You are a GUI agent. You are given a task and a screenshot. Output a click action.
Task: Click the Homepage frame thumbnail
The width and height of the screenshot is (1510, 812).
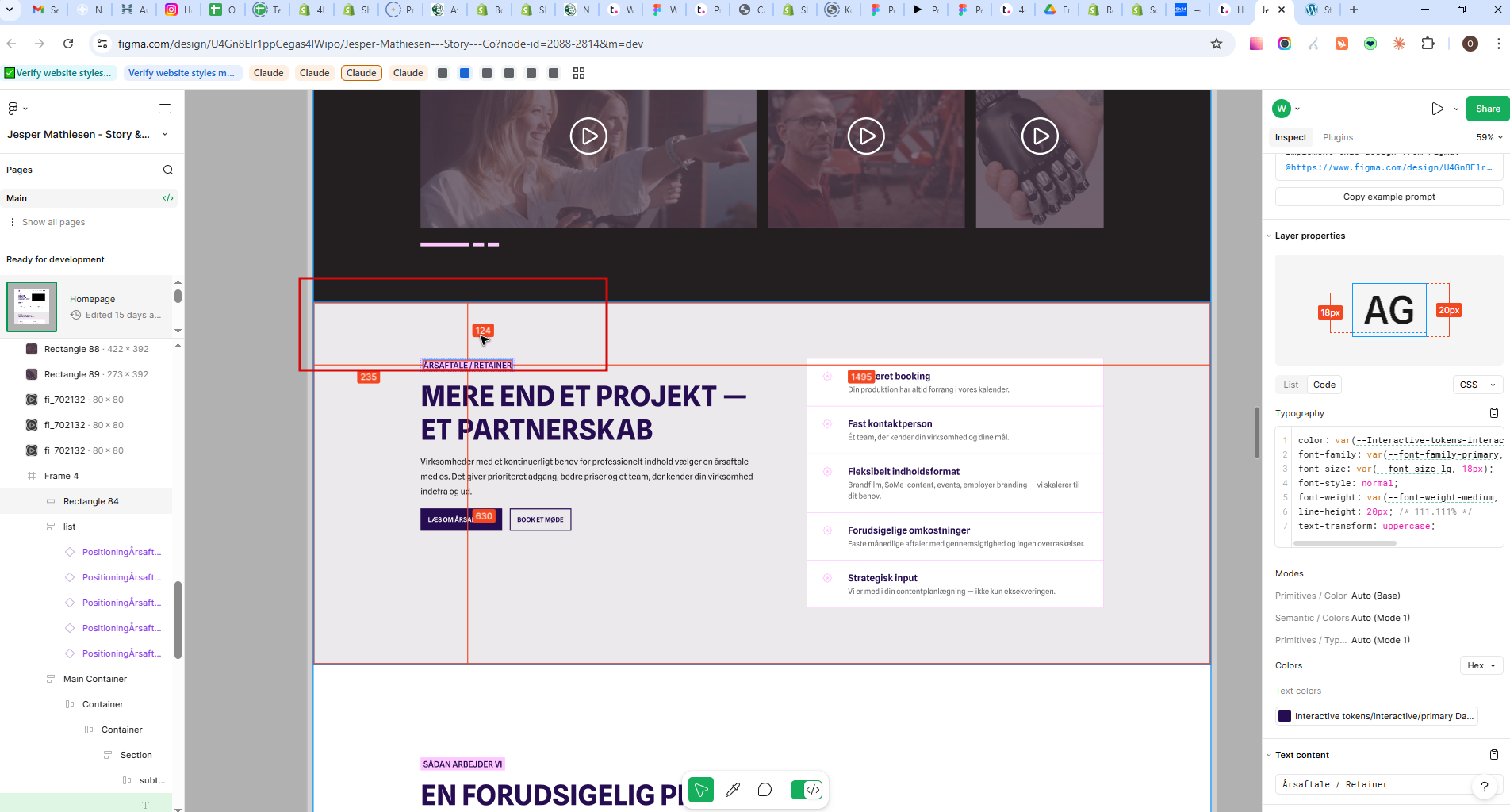pyautogui.click(x=32, y=307)
